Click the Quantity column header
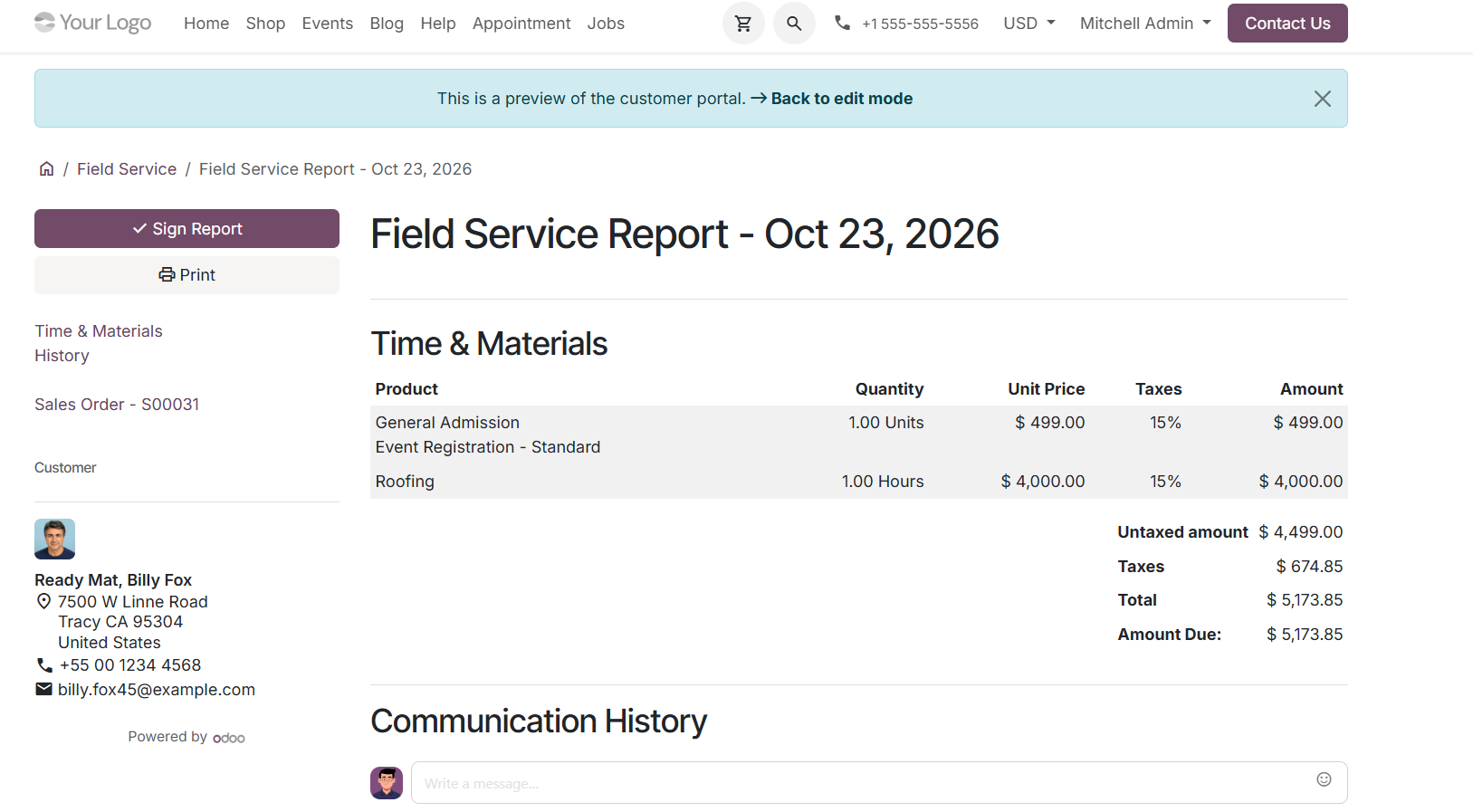Image resolution: width=1473 pixels, height=812 pixels. 890,389
